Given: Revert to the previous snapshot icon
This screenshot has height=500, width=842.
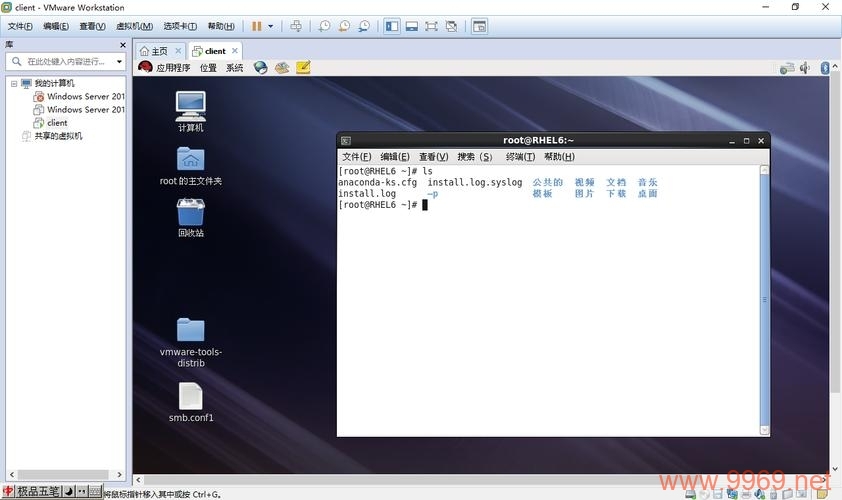Looking at the screenshot, I should point(344,26).
